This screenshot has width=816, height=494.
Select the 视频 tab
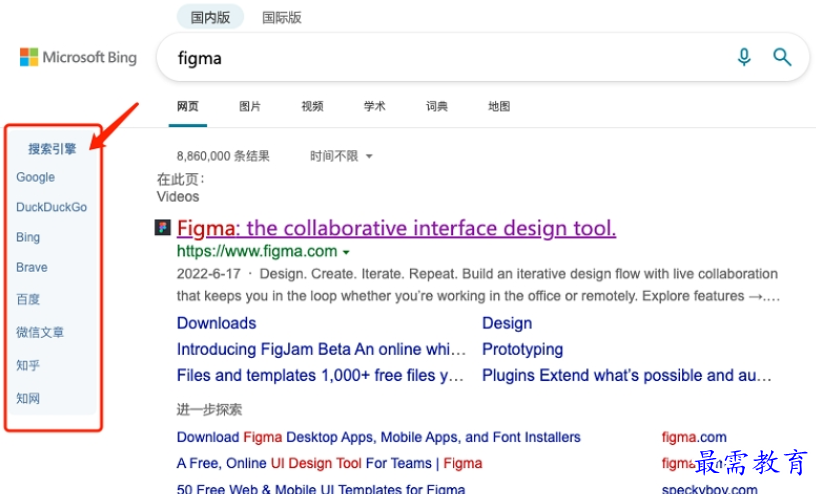click(x=312, y=107)
